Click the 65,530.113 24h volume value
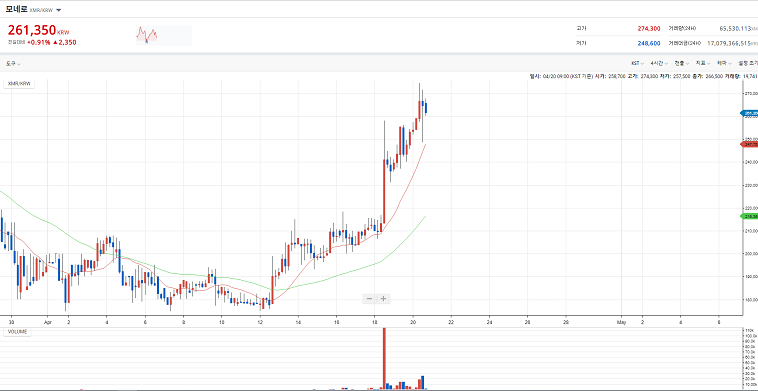 coord(735,29)
